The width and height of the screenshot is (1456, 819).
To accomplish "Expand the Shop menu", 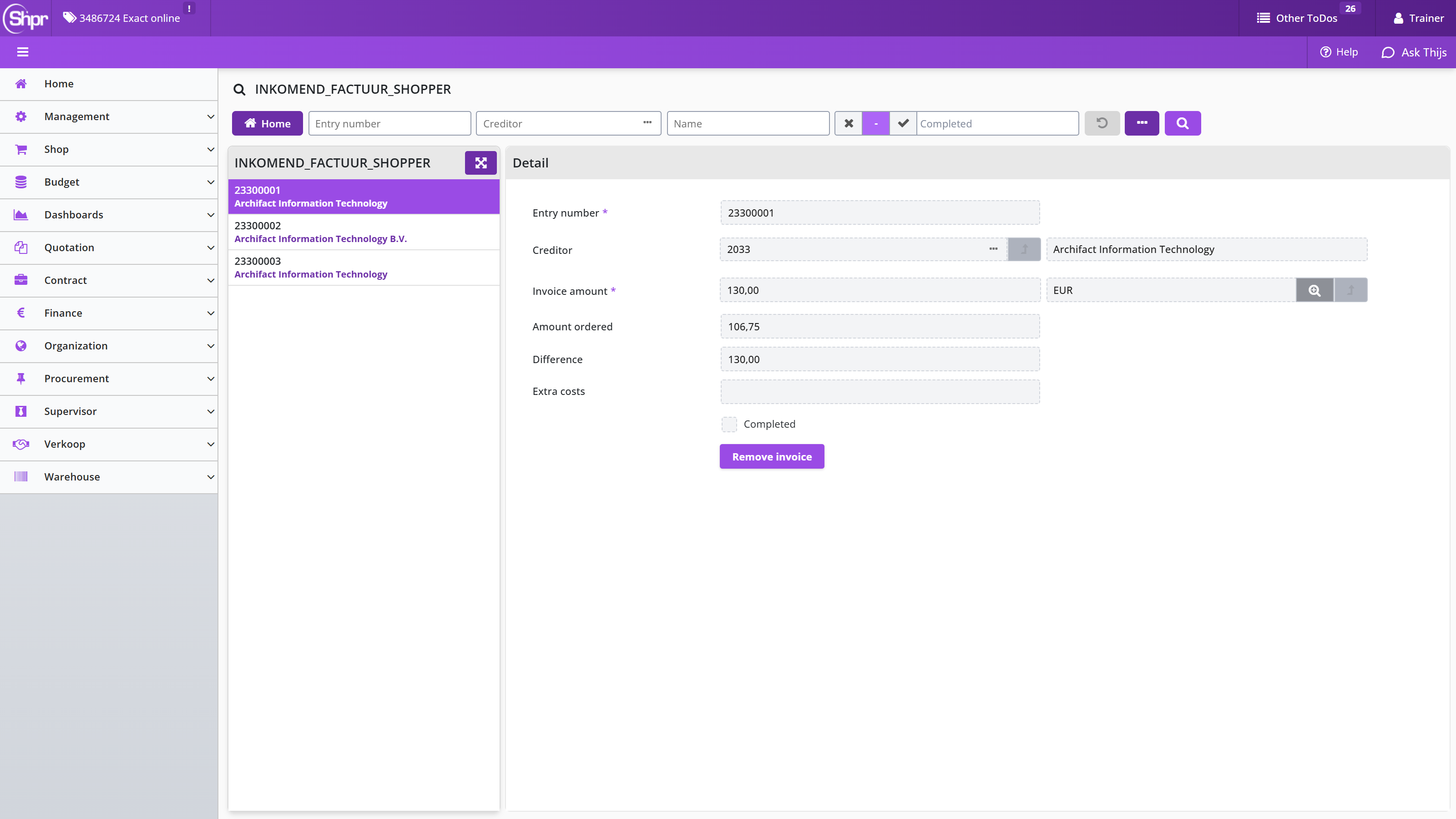I will pyautogui.click(x=109, y=149).
